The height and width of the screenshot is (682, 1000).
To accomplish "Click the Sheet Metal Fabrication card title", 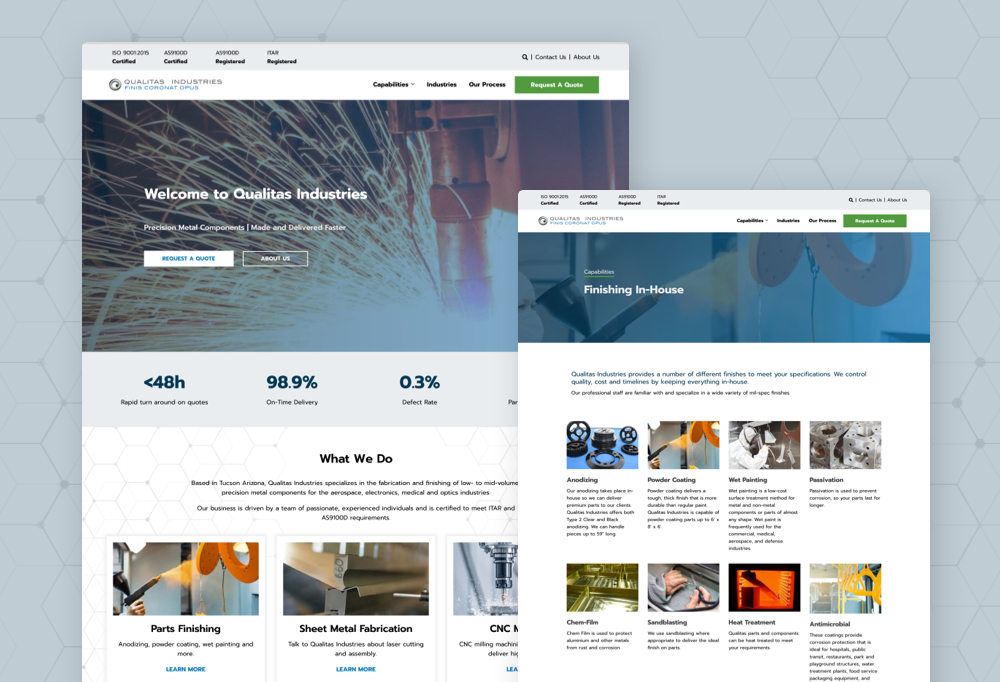I will tap(356, 629).
